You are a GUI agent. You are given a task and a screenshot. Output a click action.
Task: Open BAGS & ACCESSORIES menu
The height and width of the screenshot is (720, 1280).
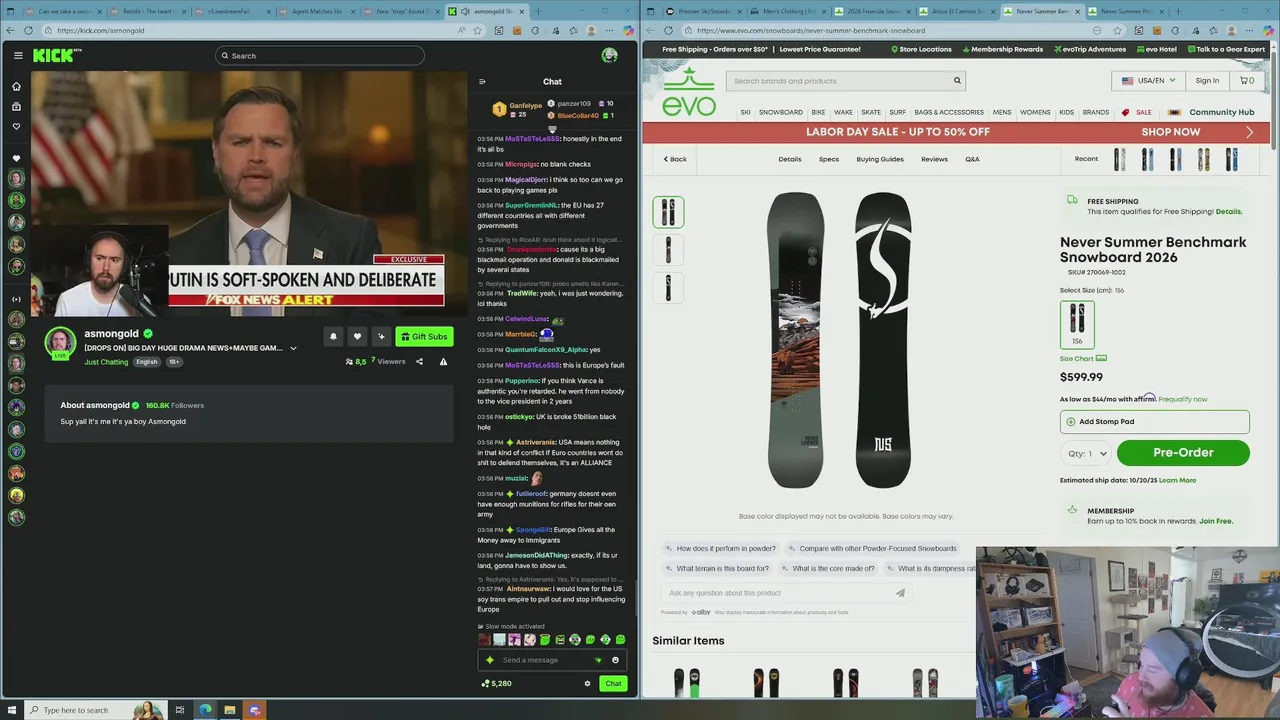(x=949, y=112)
